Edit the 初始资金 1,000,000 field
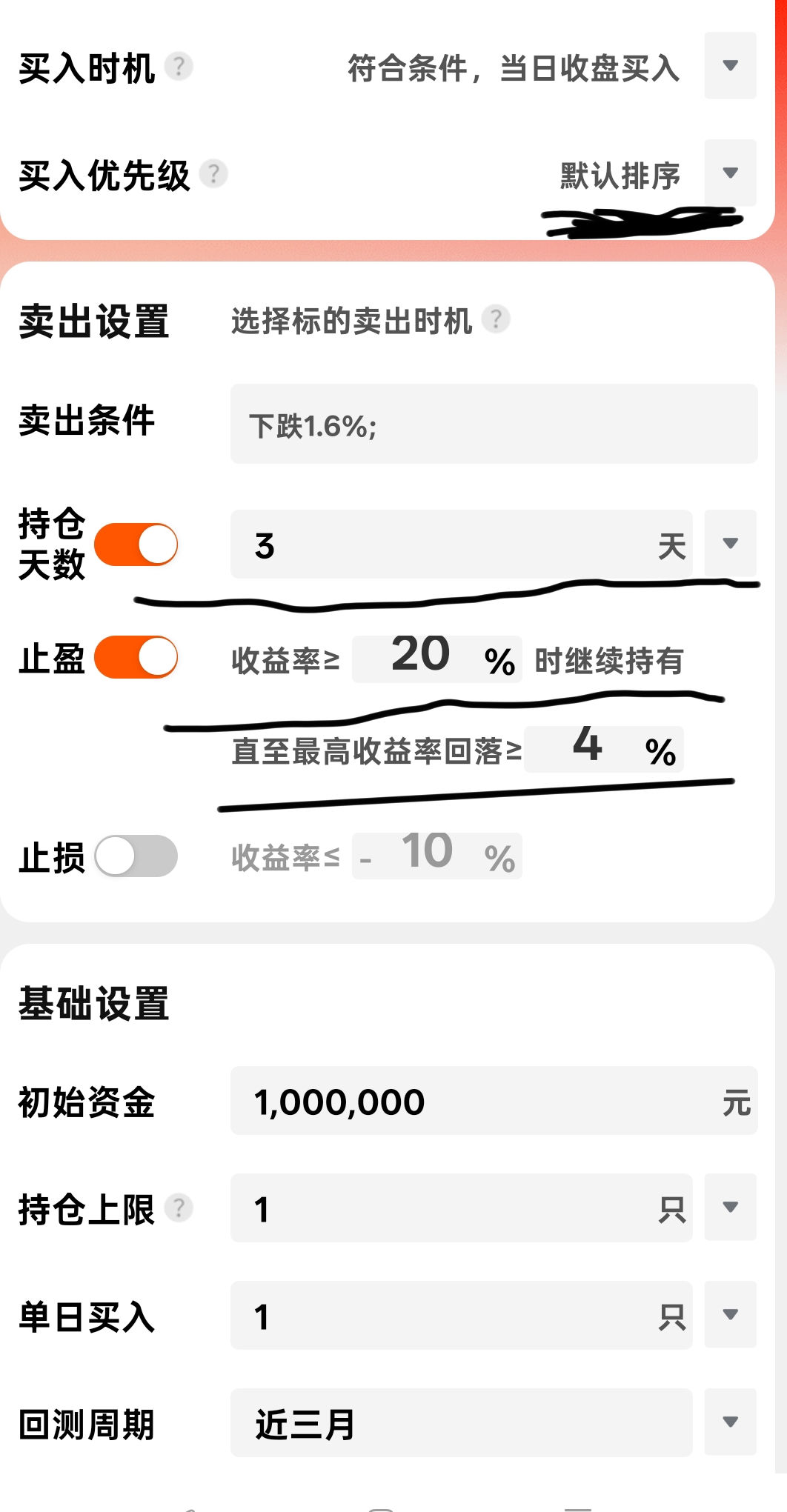This screenshot has width=787, height=1512. [494, 1101]
